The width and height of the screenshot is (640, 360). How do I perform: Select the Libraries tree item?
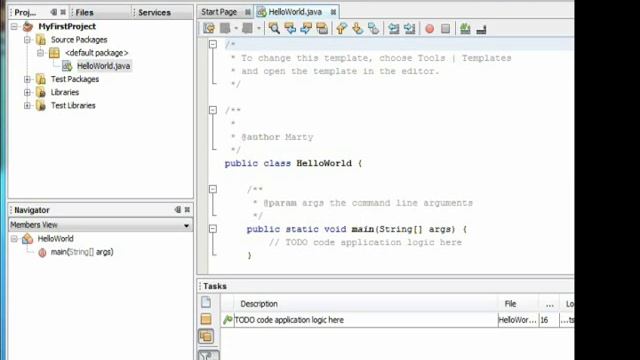pyautogui.click(x=65, y=92)
